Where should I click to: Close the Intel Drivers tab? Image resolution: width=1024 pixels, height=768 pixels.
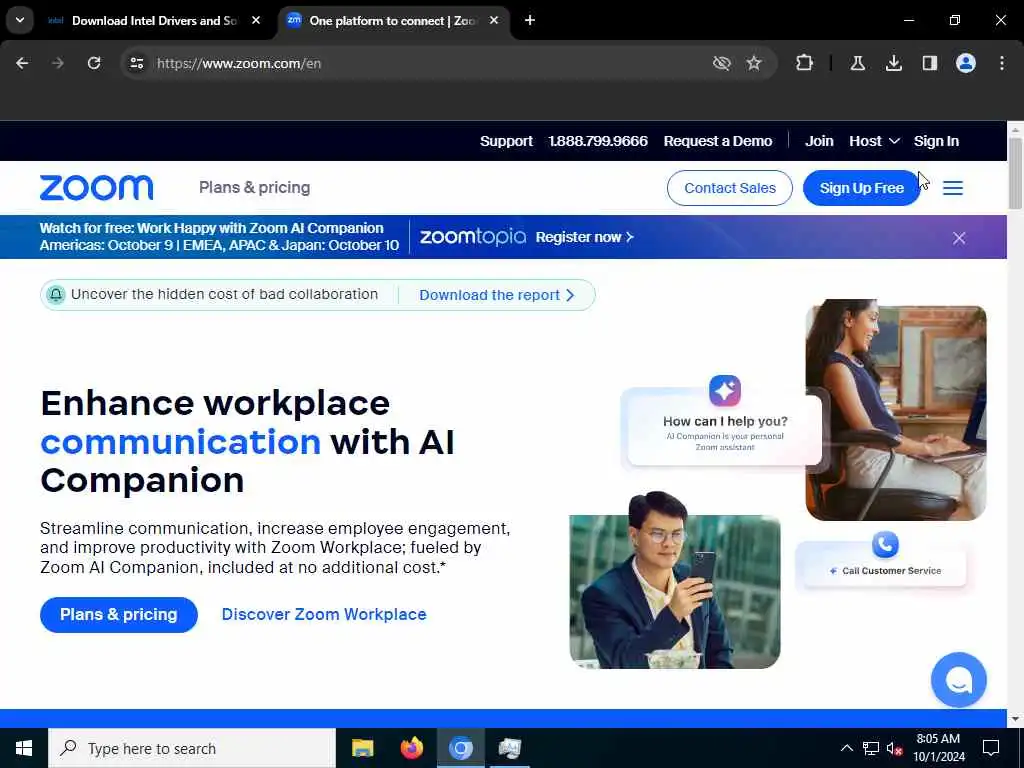click(256, 21)
